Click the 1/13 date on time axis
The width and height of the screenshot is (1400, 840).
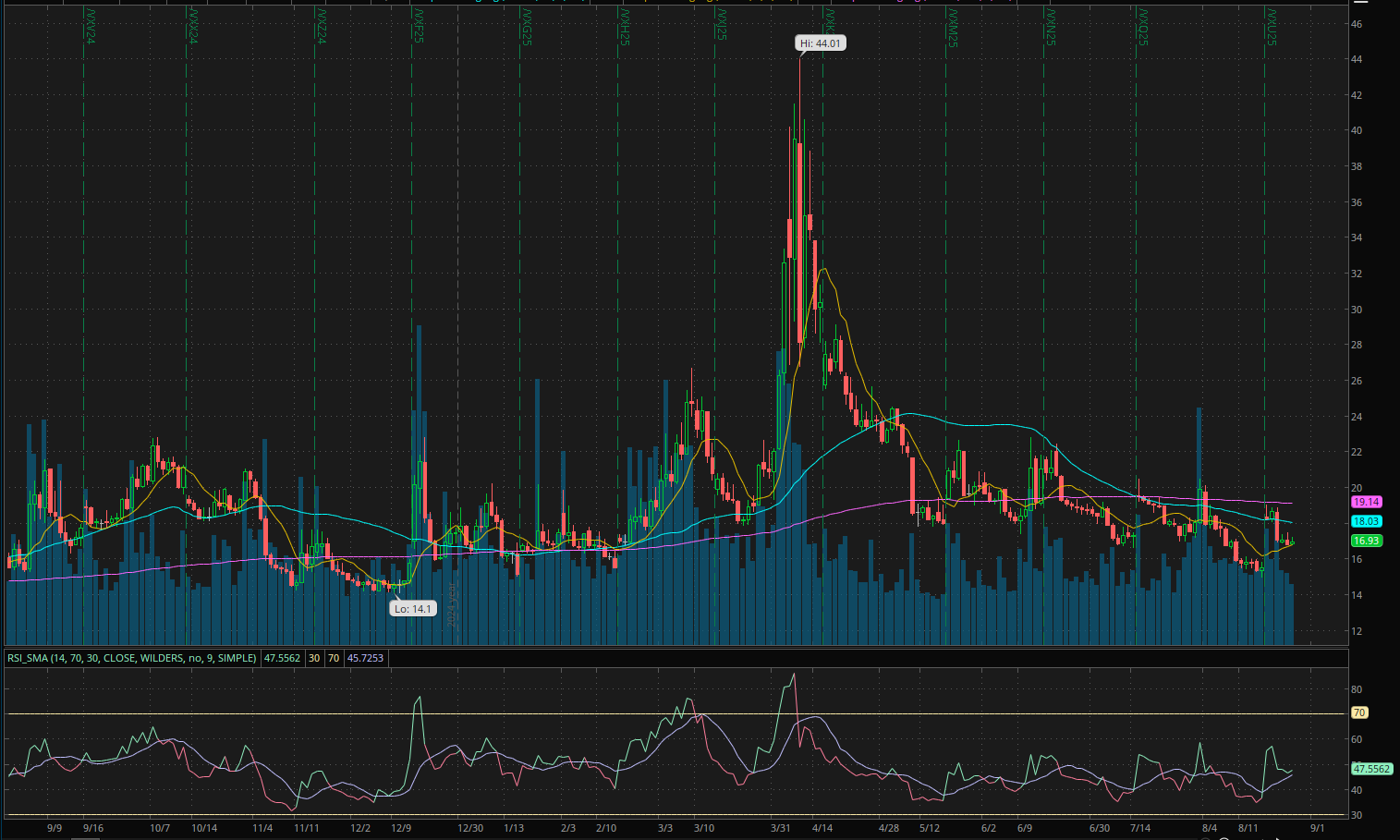pyautogui.click(x=514, y=828)
